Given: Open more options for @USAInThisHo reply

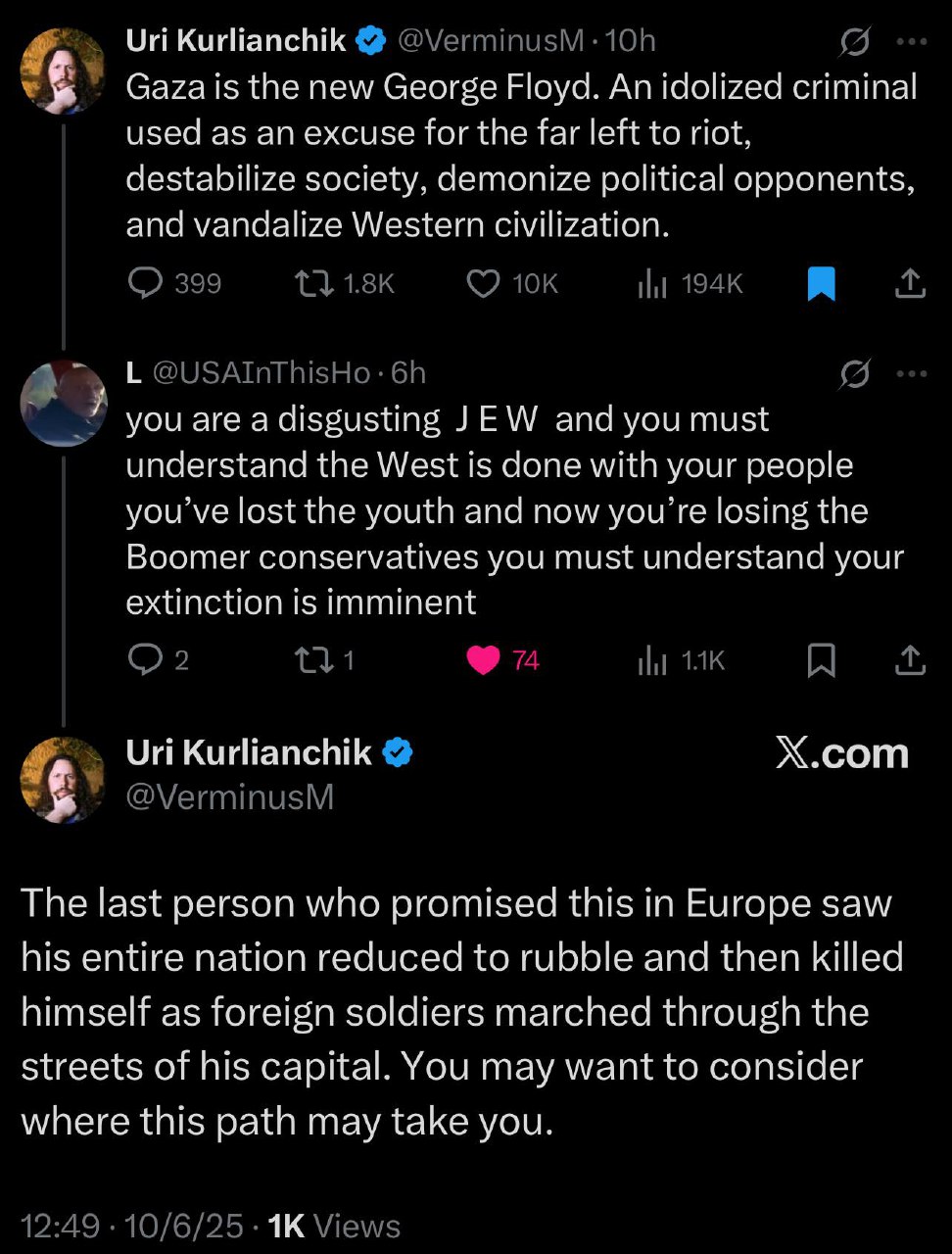Looking at the screenshot, I should click(911, 373).
